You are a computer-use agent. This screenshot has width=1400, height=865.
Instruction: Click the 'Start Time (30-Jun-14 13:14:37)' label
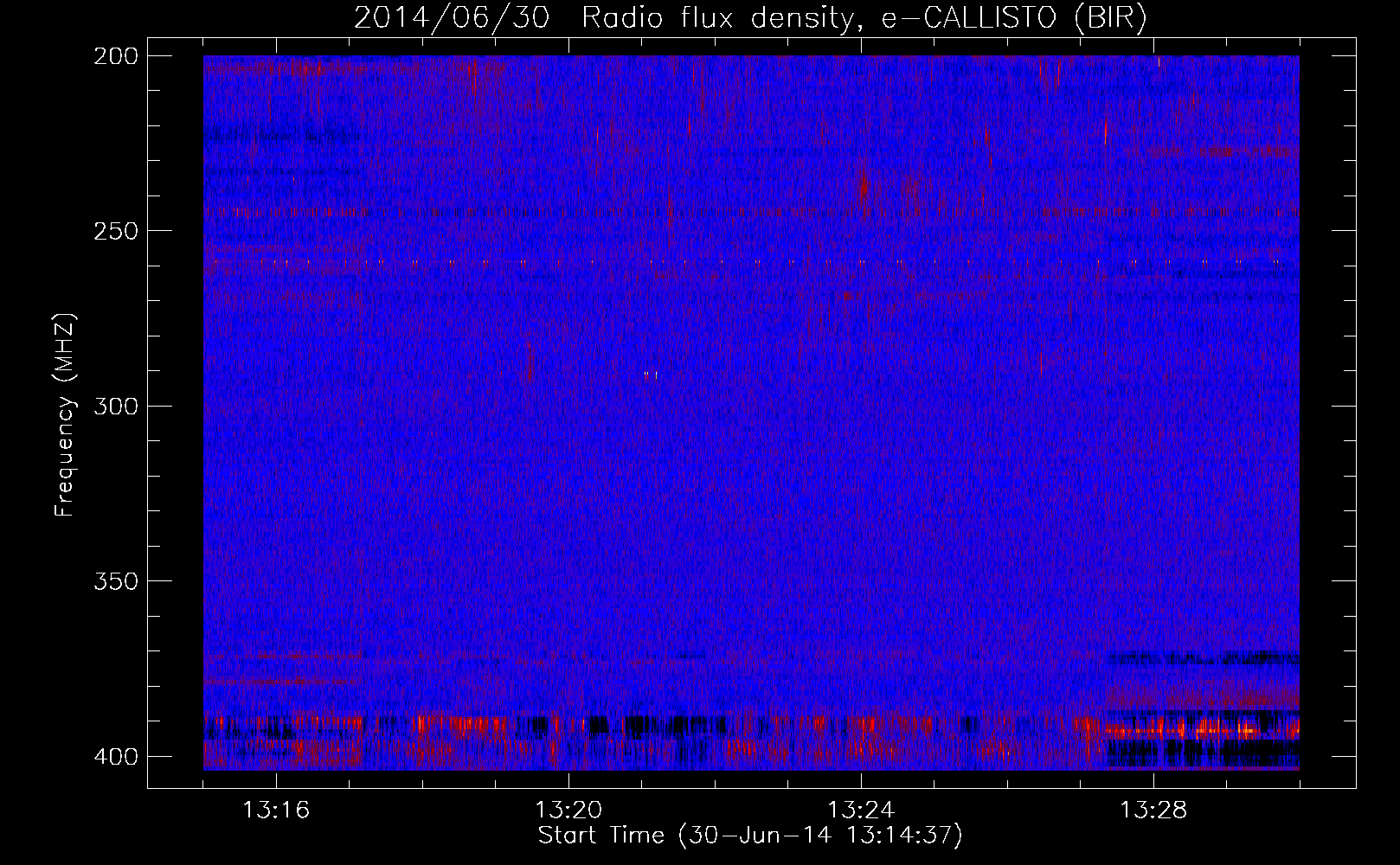point(750,836)
